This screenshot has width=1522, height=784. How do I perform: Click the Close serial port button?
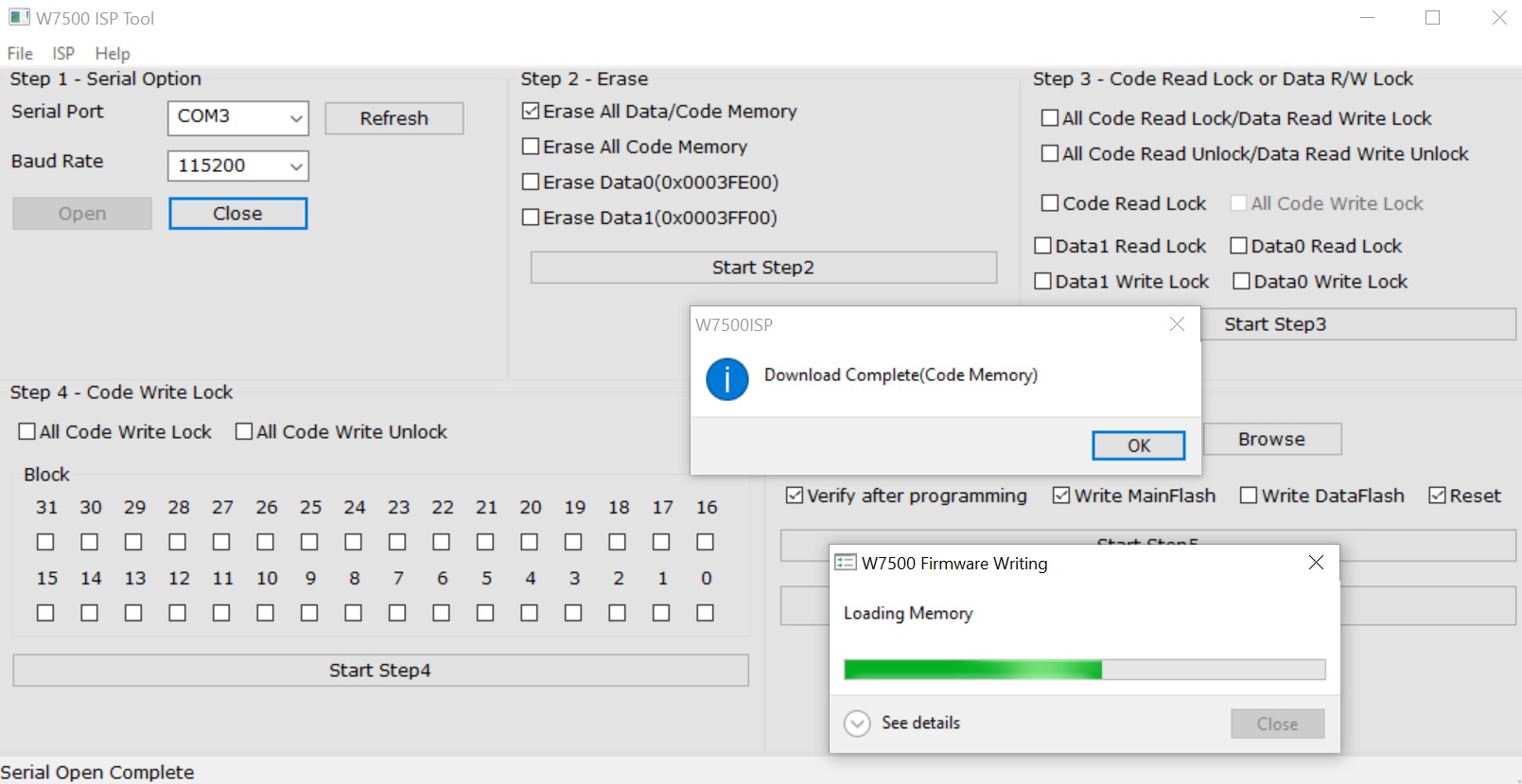click(238, 214)
